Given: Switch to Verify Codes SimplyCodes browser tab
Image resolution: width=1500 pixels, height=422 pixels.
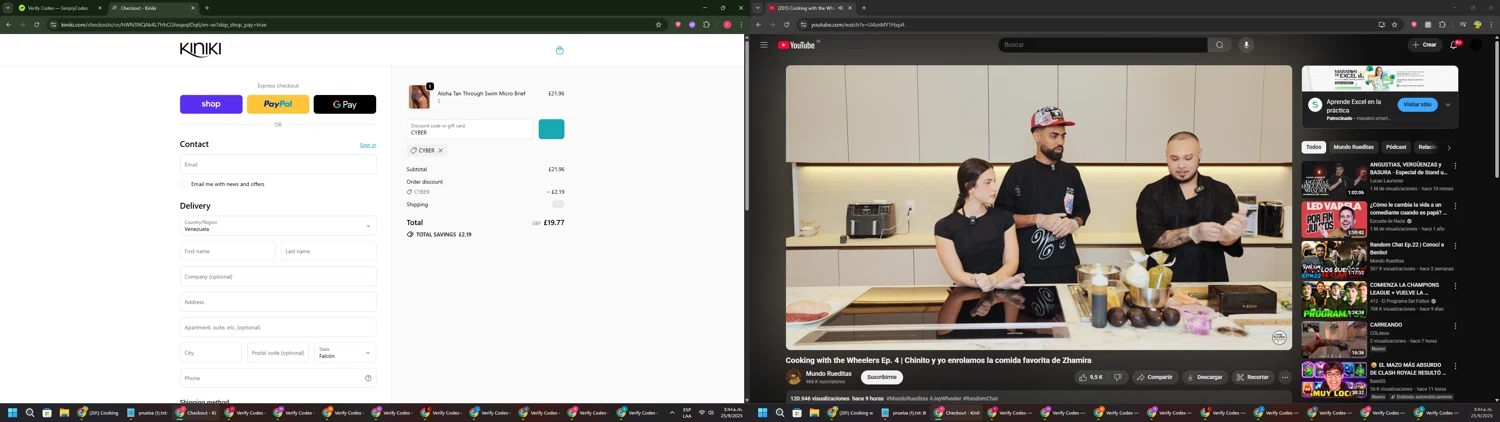Looking at the screenshot, I should (x=60, y=8).
